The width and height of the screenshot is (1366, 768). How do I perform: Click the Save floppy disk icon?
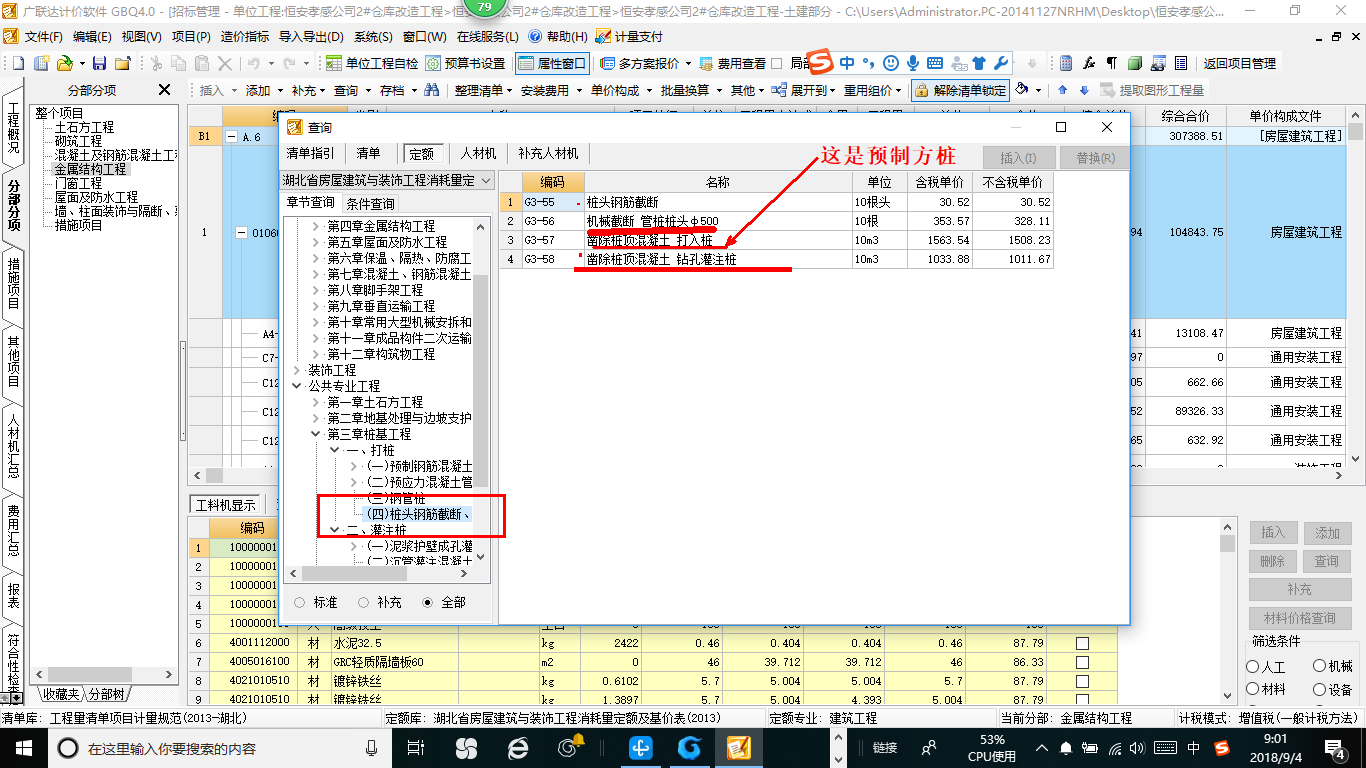pos(100,63)
